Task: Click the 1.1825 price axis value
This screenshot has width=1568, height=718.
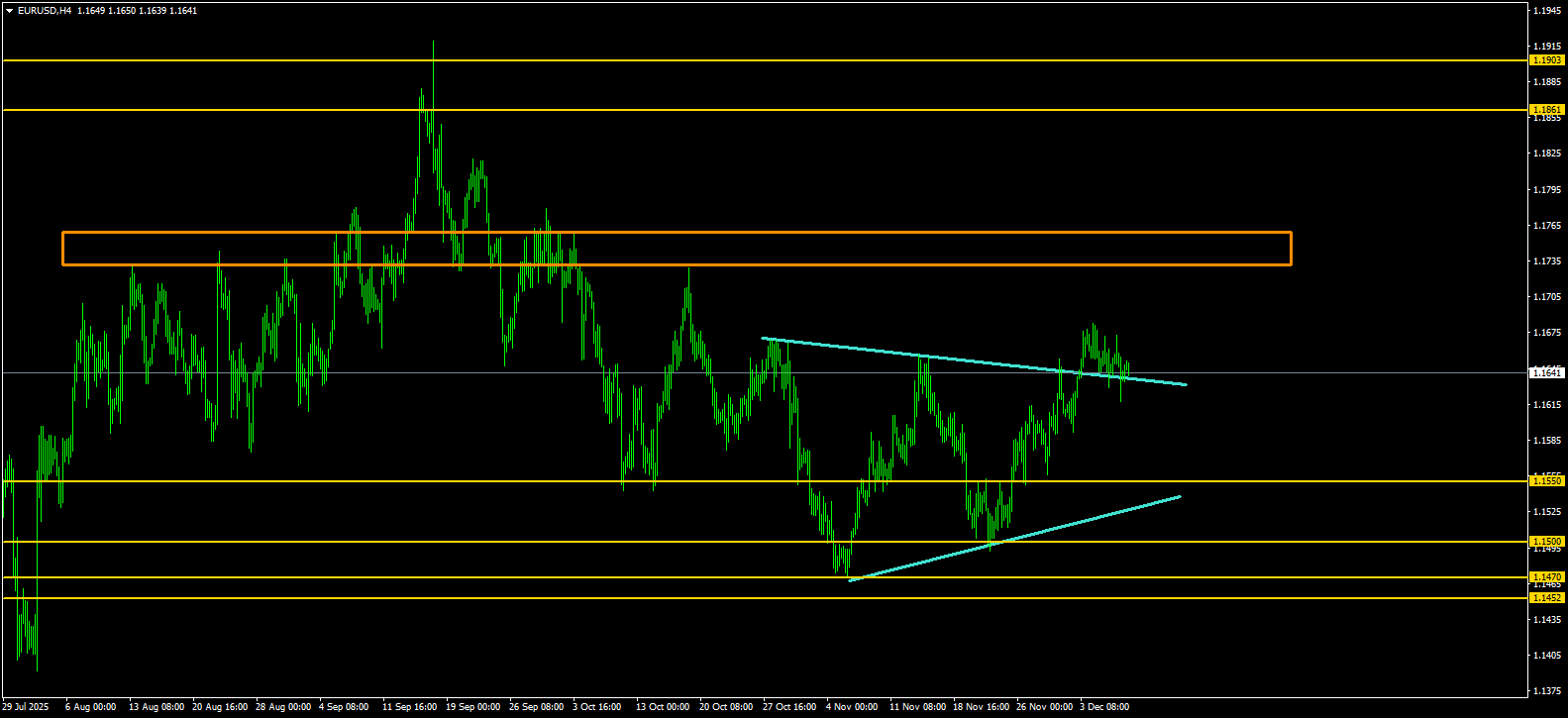Action: (x=1547, y=154)
